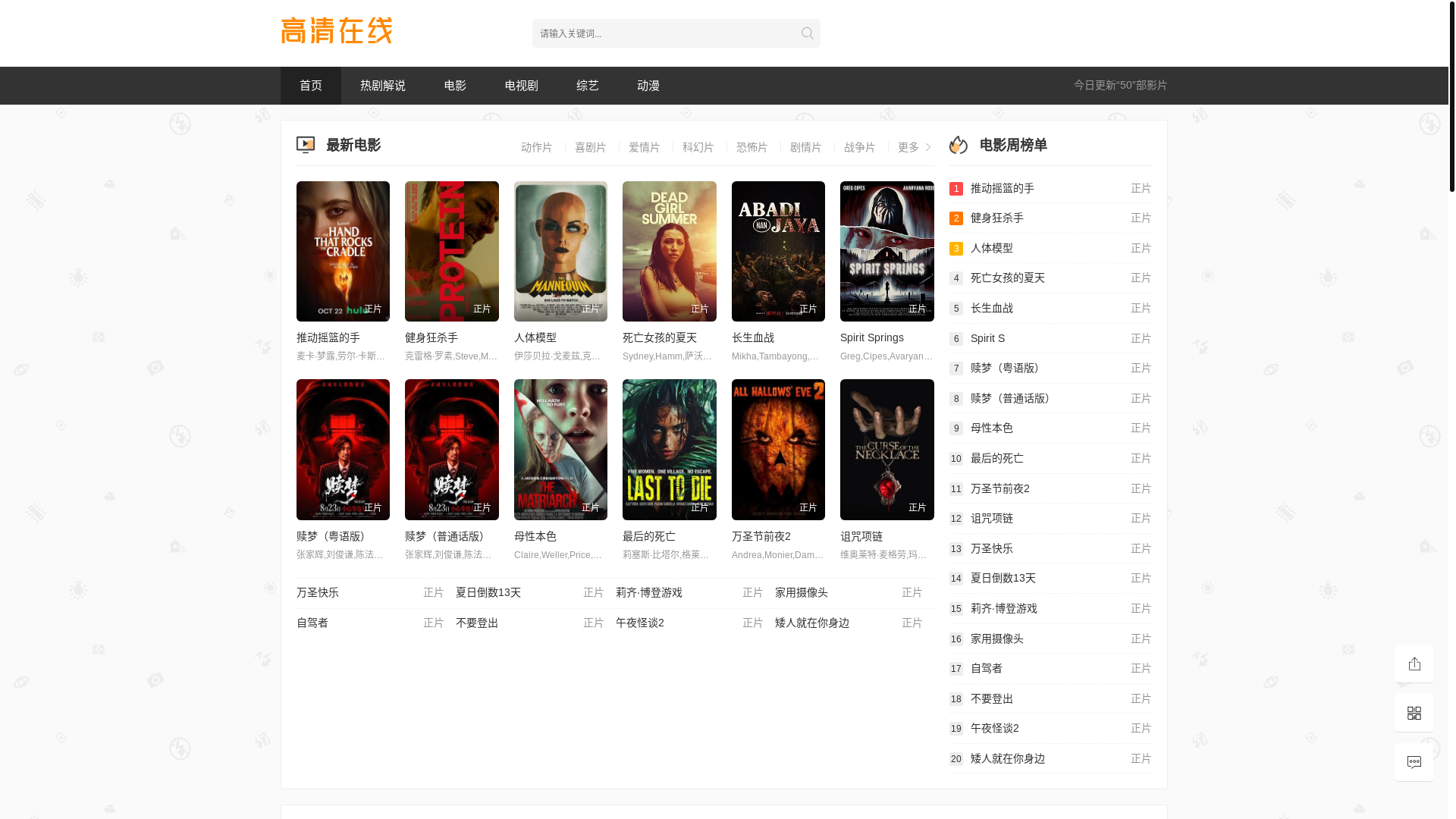Viewport: 1456px width, 819px height.
Task: Open 自驾者 in the movie list
Action: [312, 623]
